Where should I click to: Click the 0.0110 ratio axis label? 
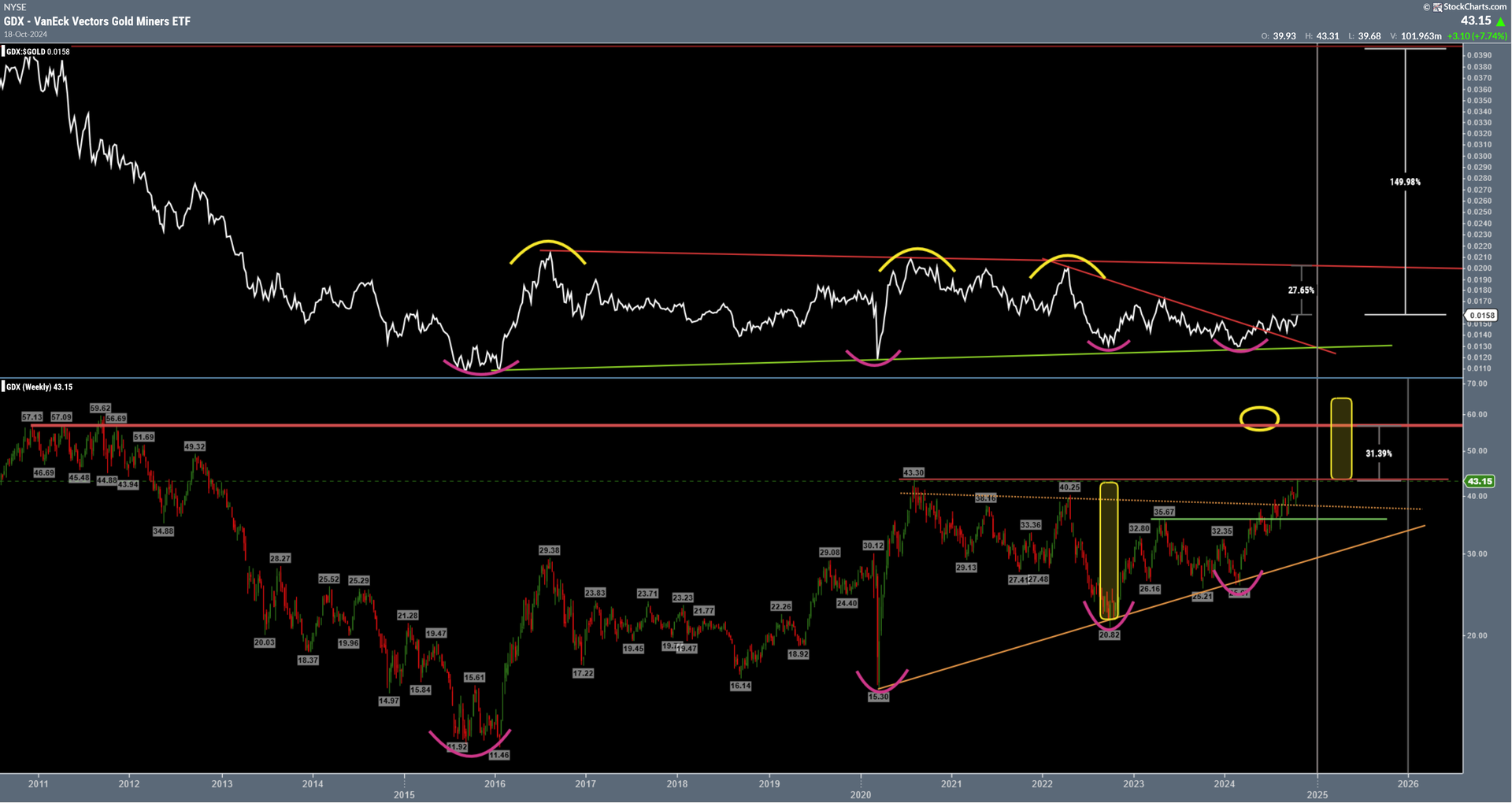pos(1480,368)
